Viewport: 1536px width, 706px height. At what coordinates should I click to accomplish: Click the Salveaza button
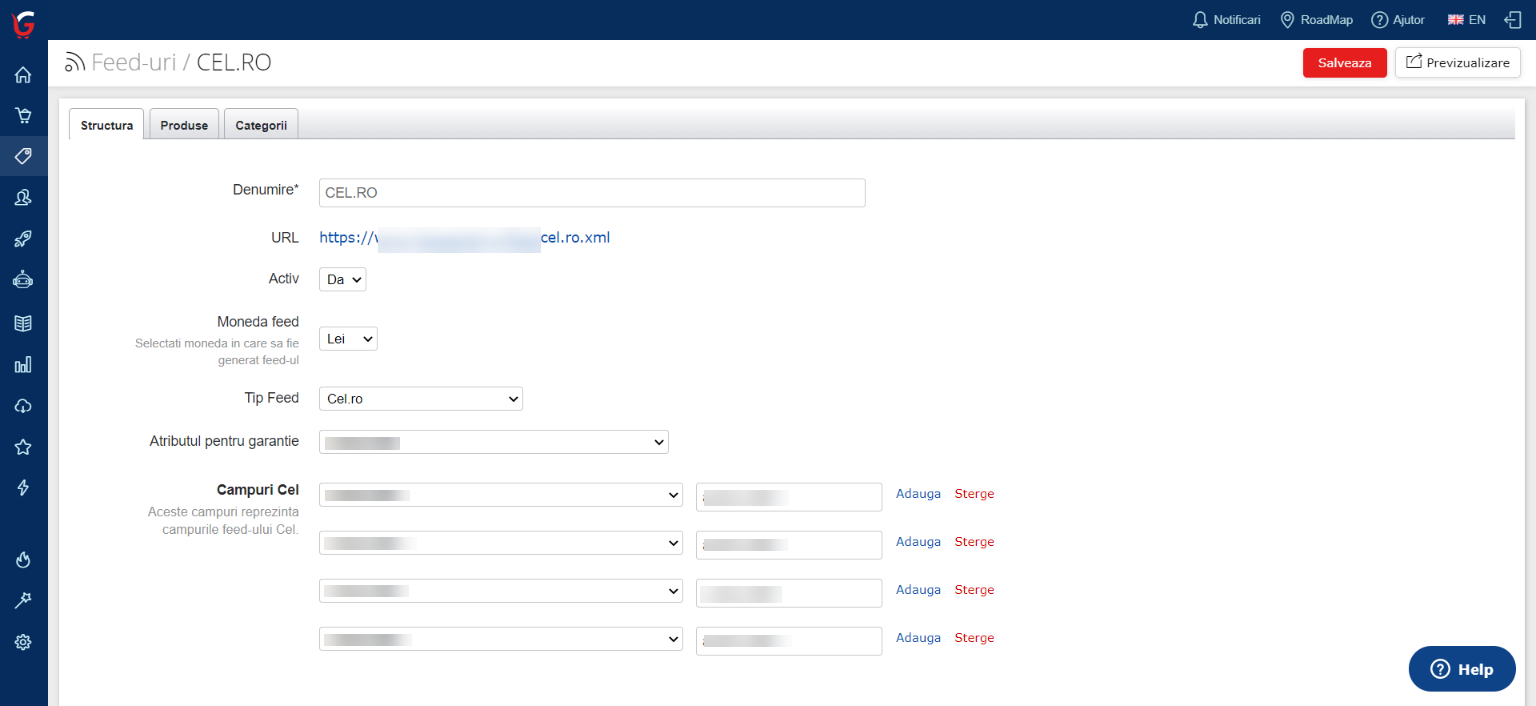pos(1345,62)
